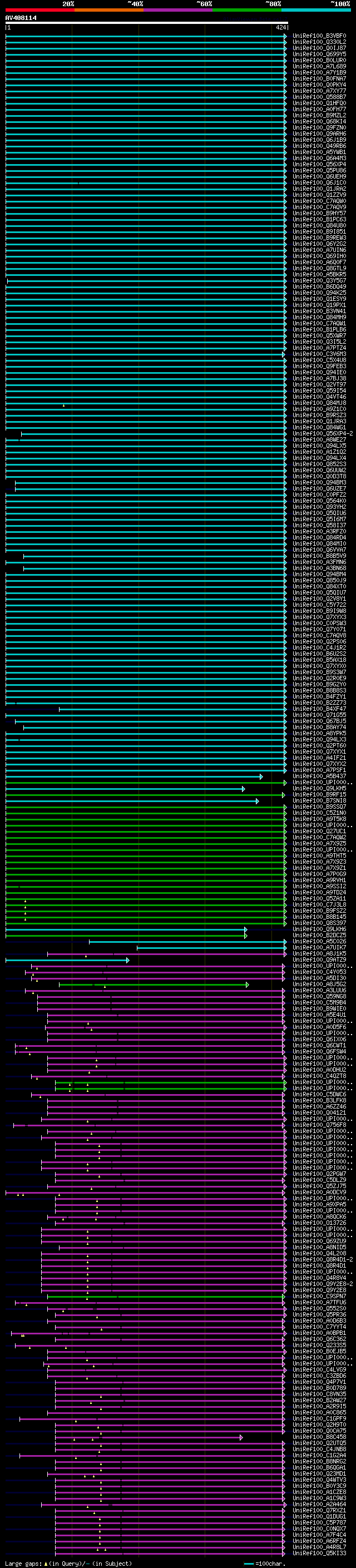Image resolution: width=356 pixels, height=1568 pixels.
Task: Select label UniRef100_C0PFZ2
Action: 319,495
